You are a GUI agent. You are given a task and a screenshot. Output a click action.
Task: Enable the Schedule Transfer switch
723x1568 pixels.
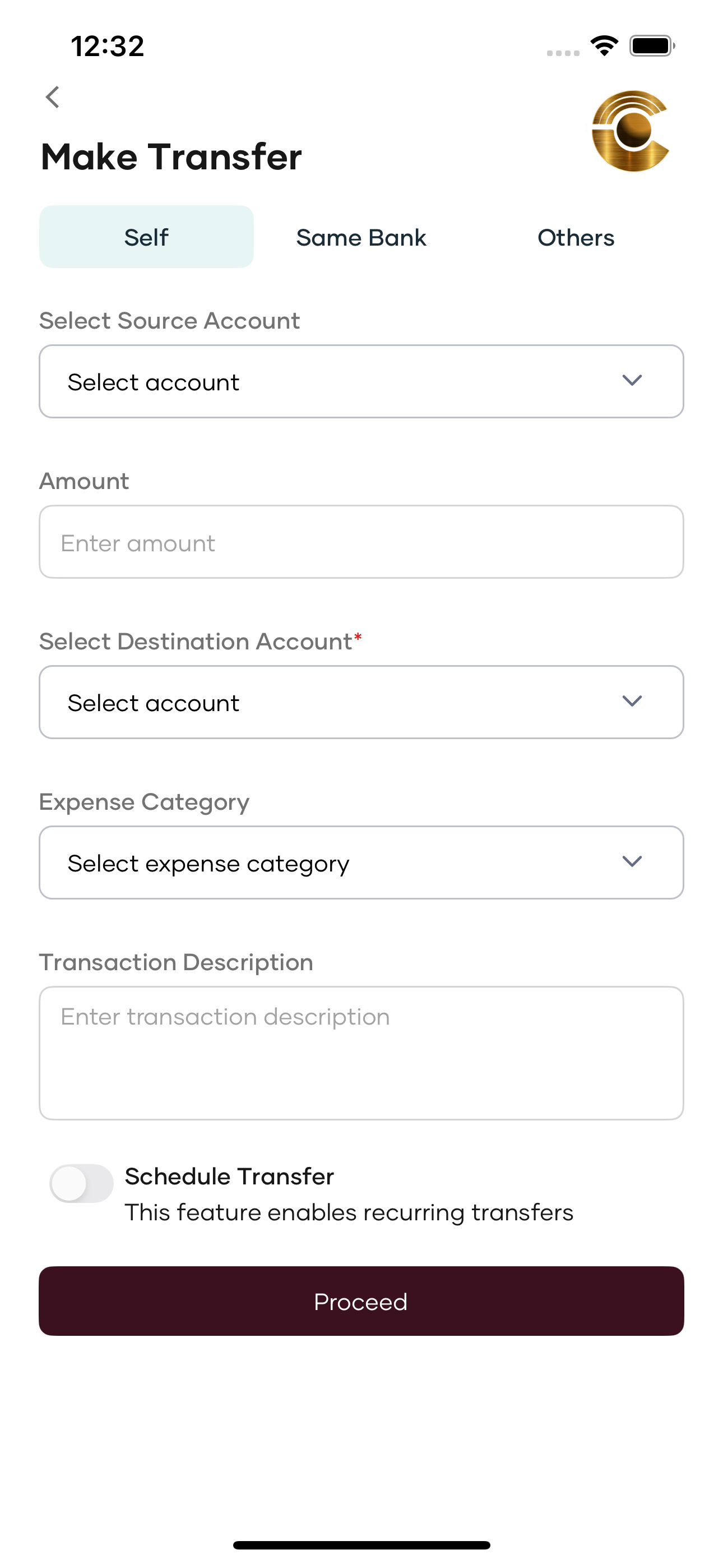click(82, 1183)
